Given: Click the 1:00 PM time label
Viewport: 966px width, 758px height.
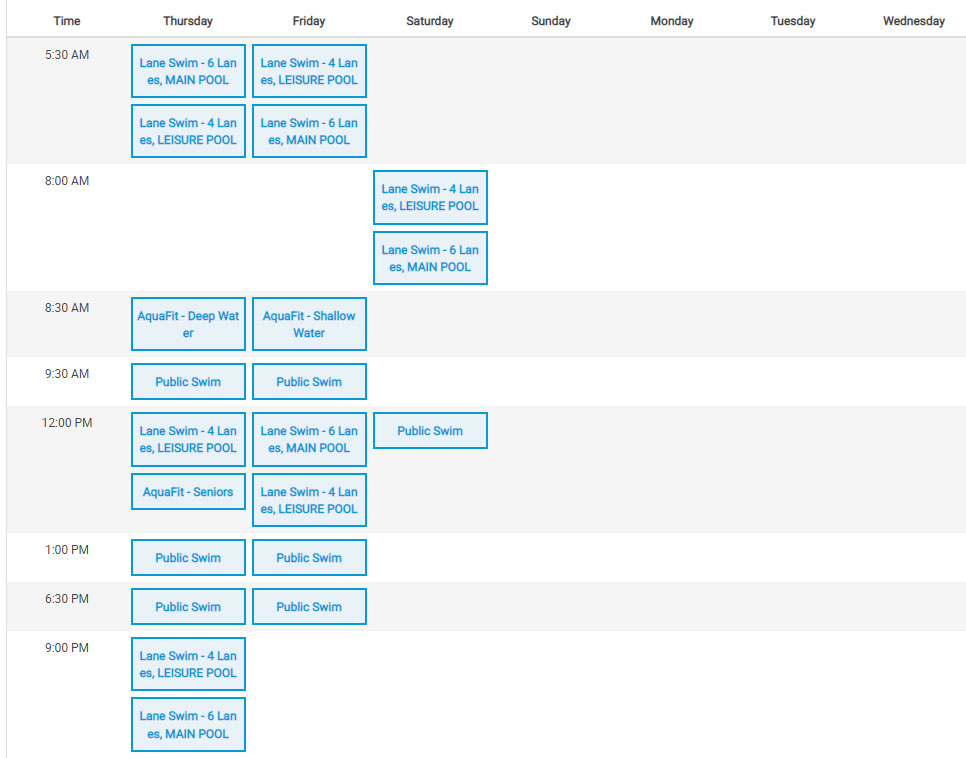Looking at the screenshot, I should click(x=67, y=550).
